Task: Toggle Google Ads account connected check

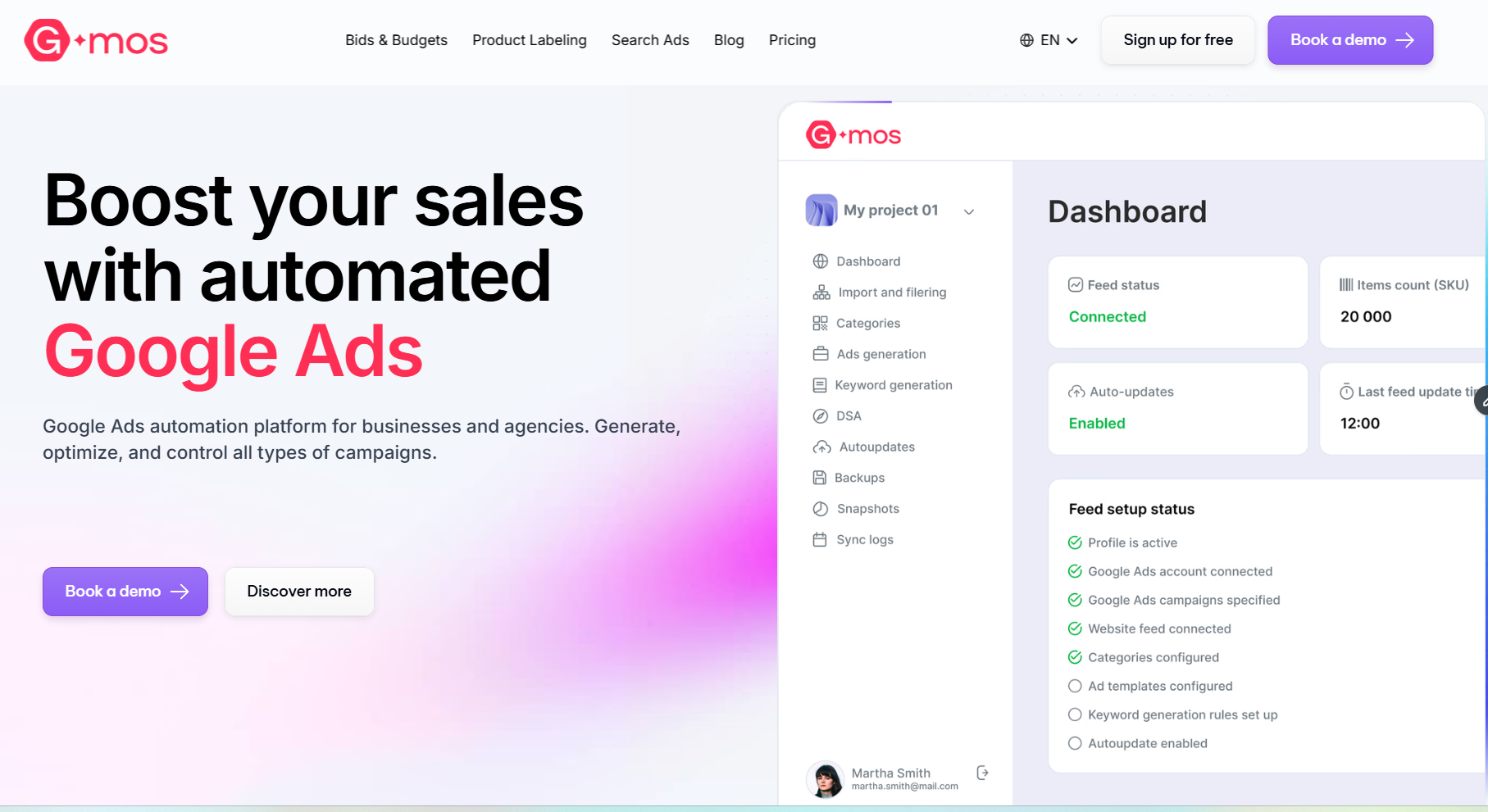Action: [x=1075, y=571]
